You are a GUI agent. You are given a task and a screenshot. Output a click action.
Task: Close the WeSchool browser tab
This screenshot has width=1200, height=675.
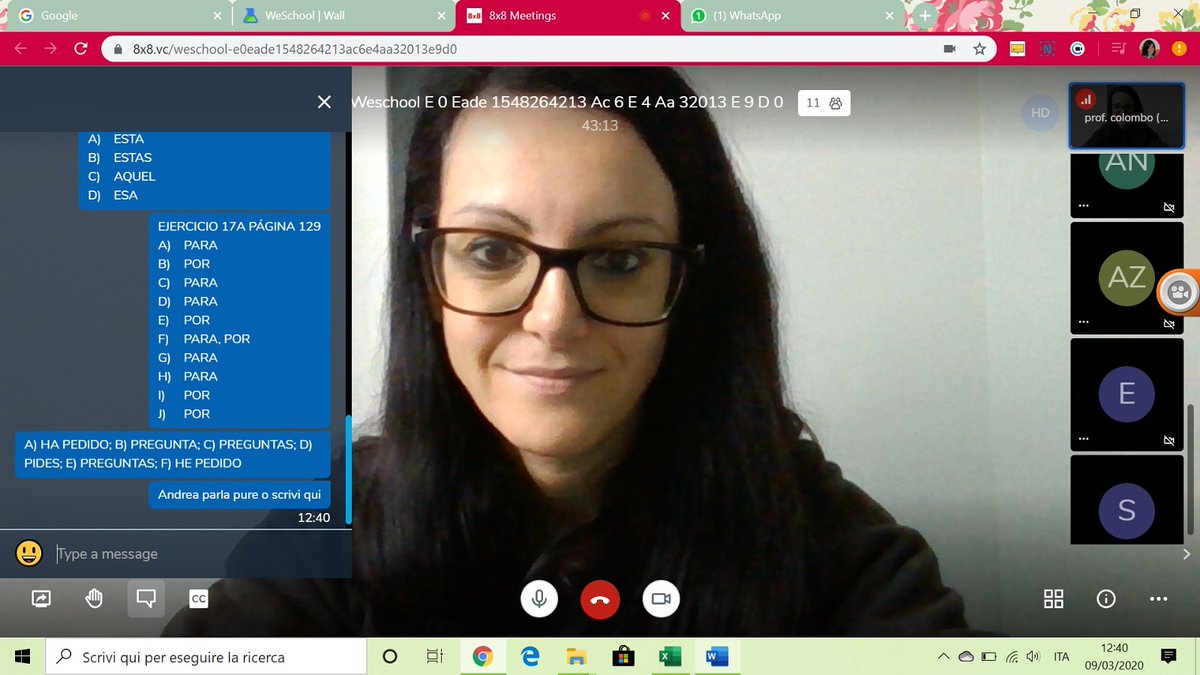[443, 16]
